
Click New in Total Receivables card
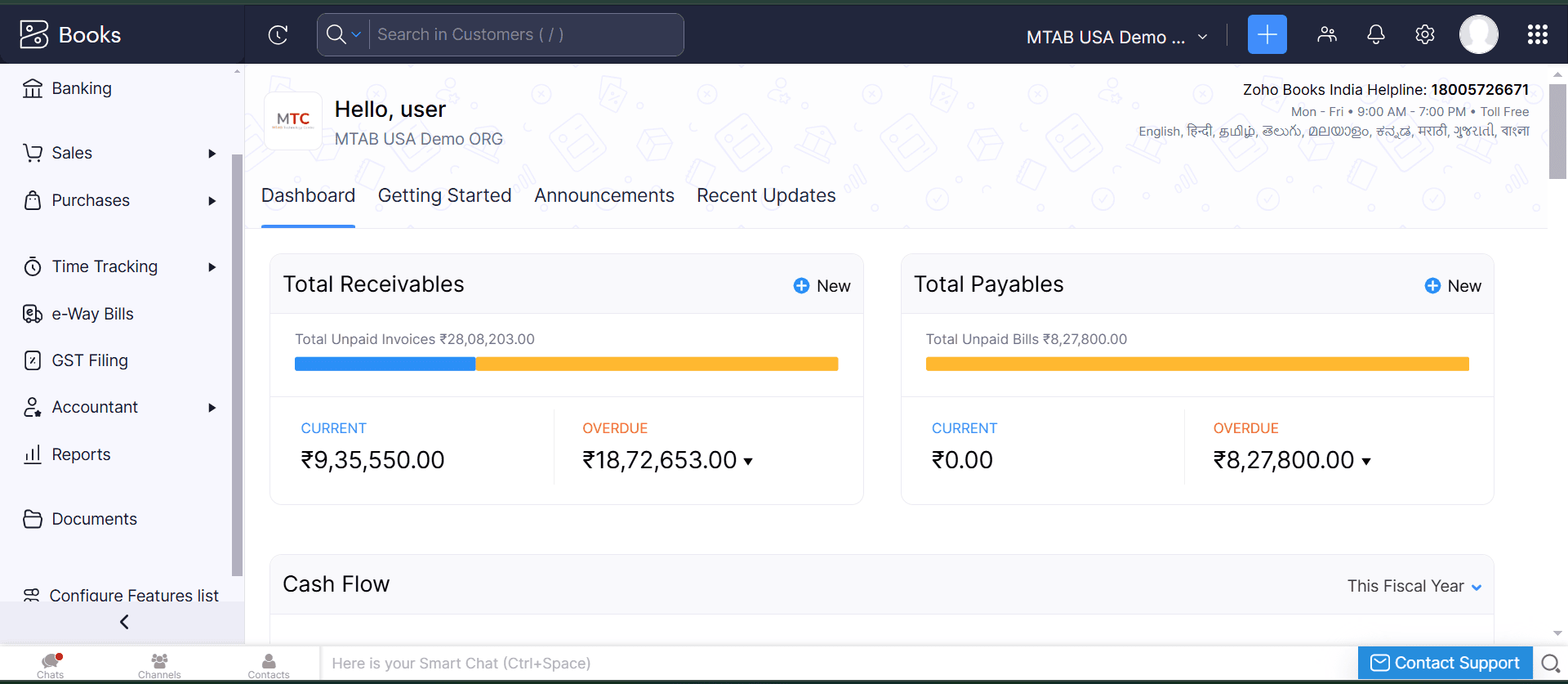[822, 286]
